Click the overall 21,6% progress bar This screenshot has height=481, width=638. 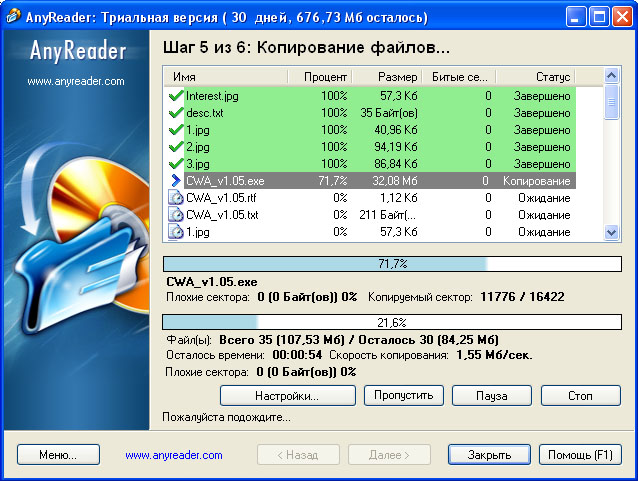(x=391, y=323)
